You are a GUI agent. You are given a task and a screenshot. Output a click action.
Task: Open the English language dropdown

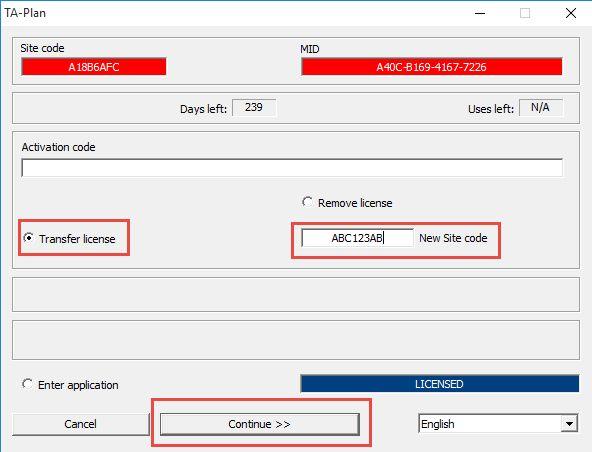tap(498, 424)
